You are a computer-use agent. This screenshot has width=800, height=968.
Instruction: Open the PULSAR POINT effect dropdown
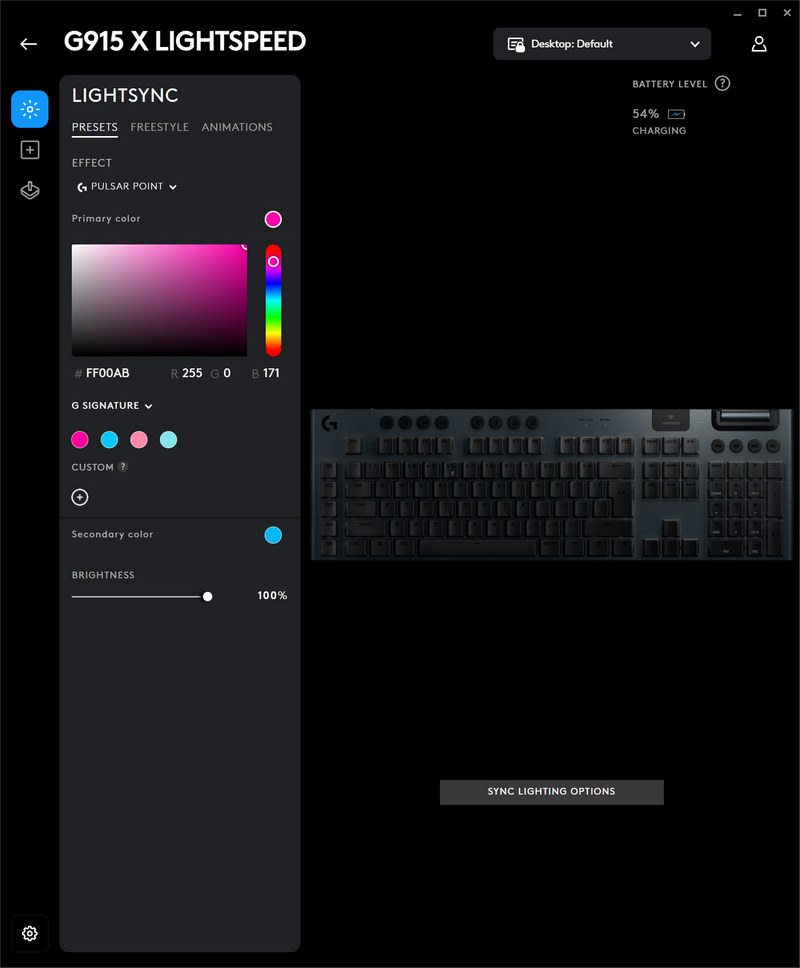pos(127,187)
